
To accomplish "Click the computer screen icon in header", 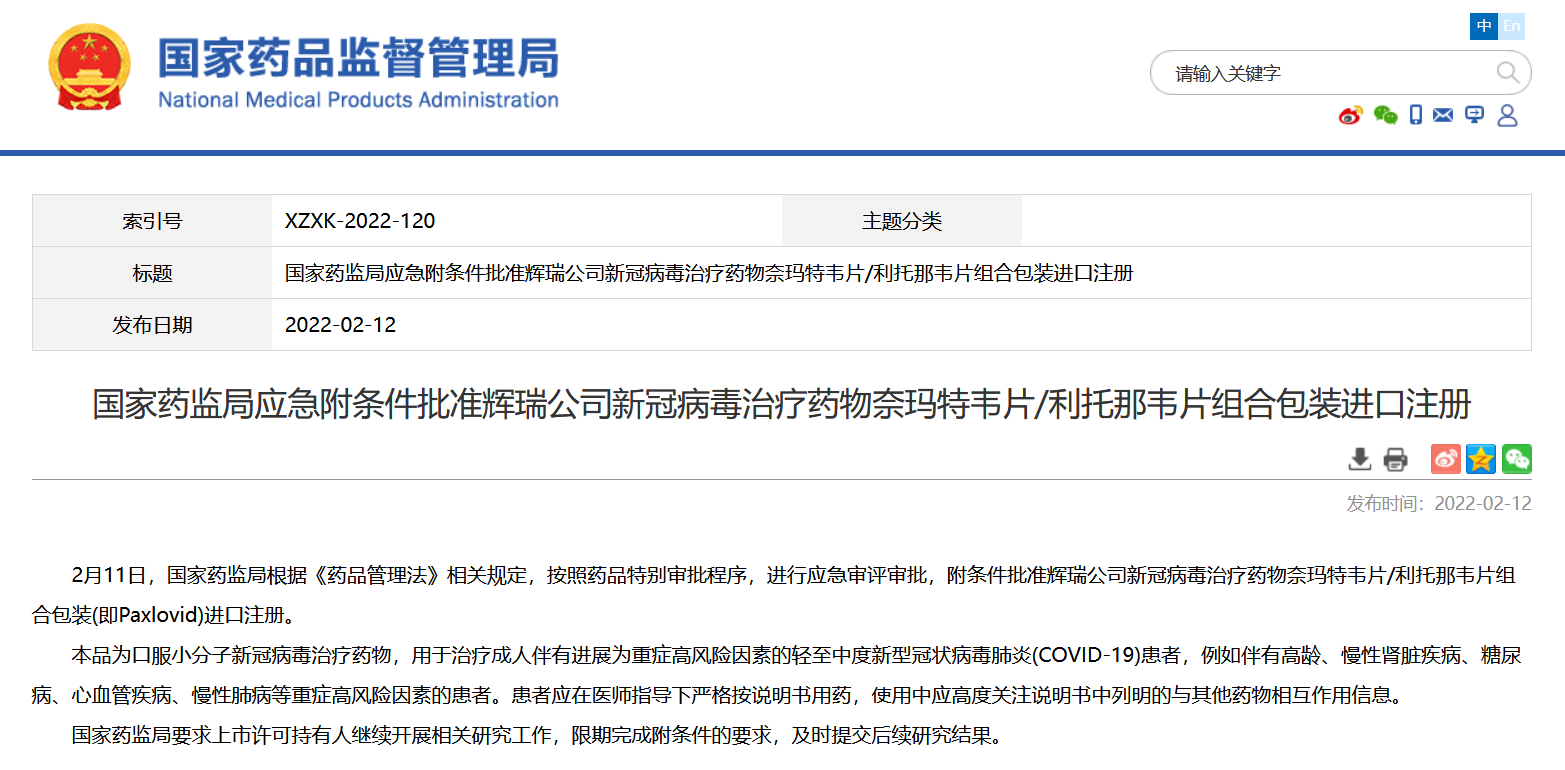I will [x=1474, y=115].
